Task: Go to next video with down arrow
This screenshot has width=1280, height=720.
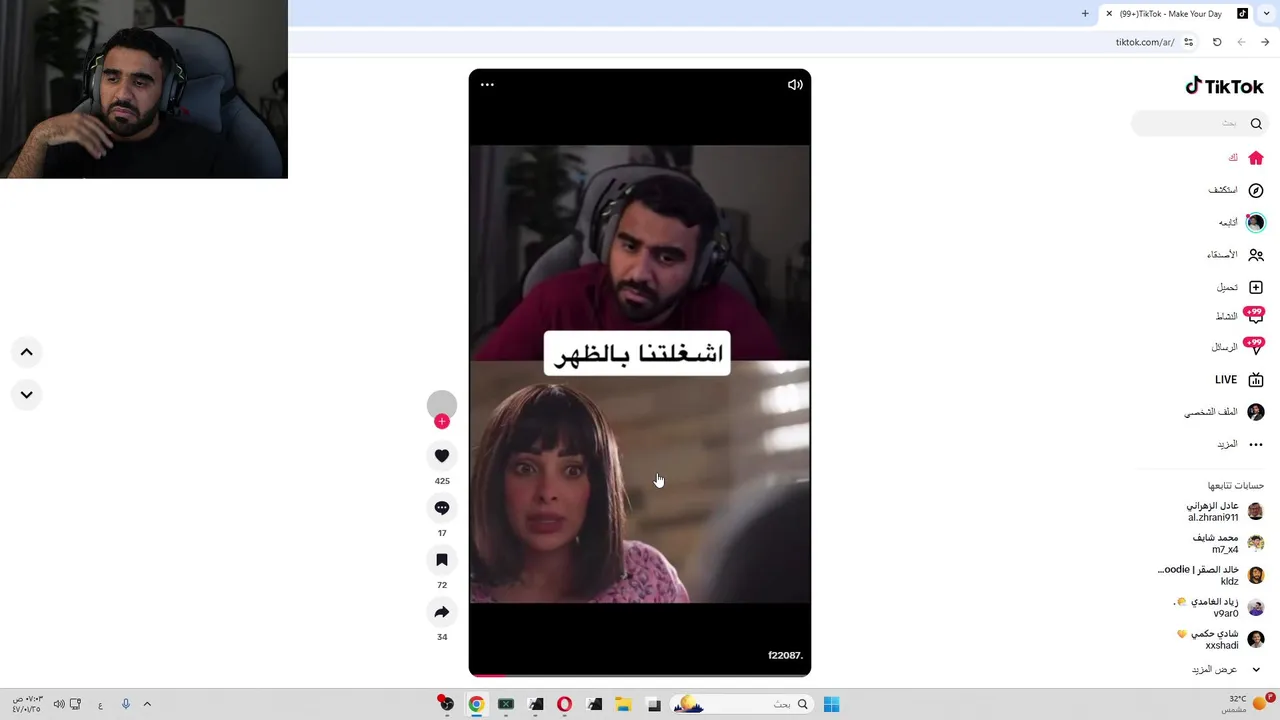Action: (x=27, y=395)
